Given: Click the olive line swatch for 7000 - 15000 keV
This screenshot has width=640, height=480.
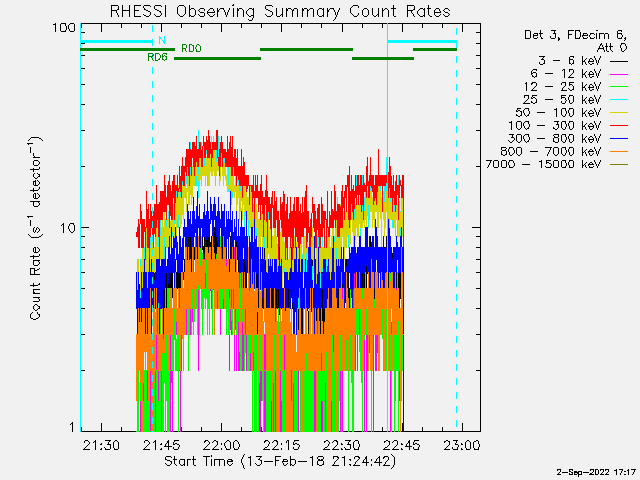Looking at the screenshot, I should [x=619, y=165].
